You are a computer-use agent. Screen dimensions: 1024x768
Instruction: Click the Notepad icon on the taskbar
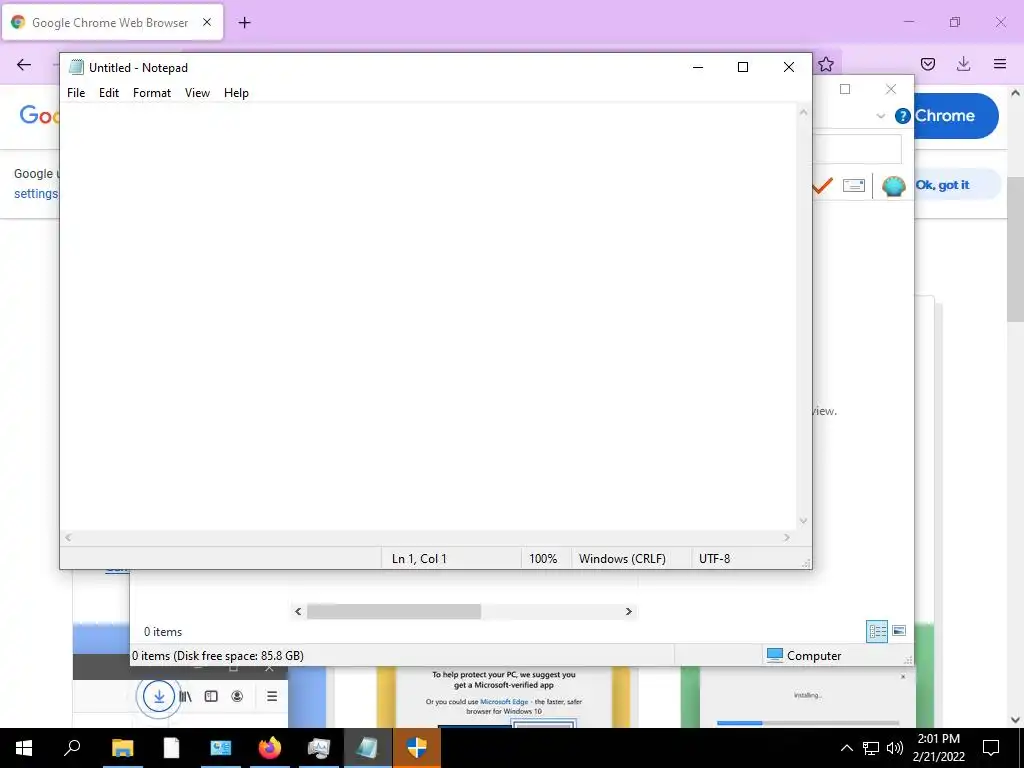coord(368,748)
